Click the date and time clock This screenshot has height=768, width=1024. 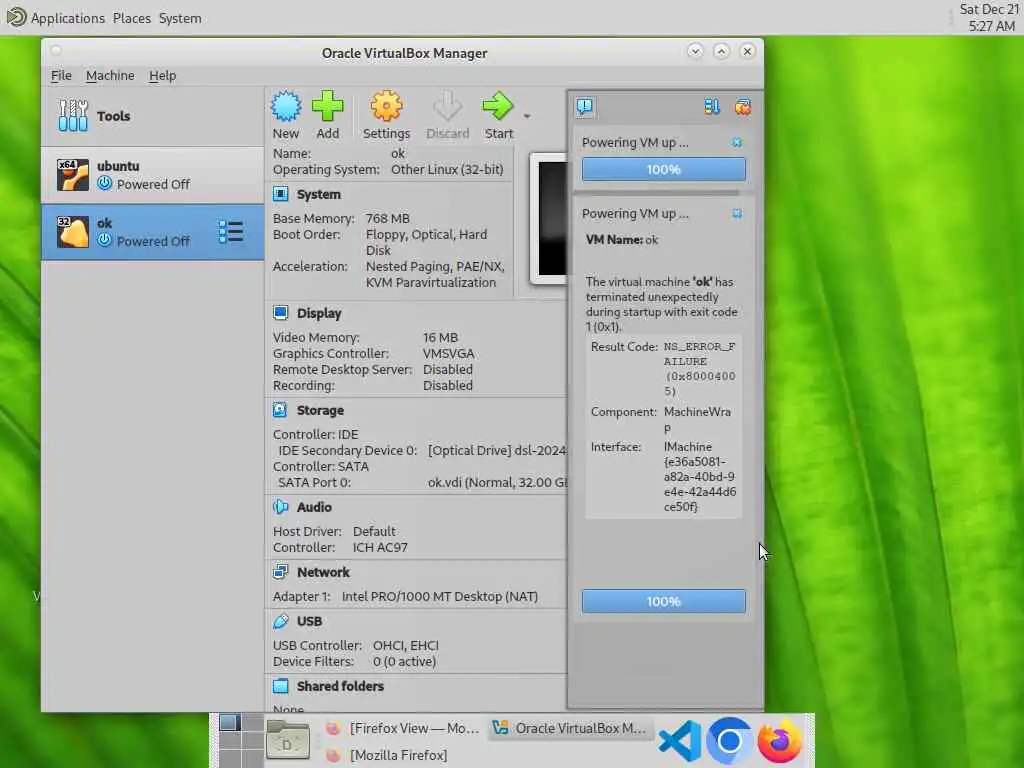click(989, 18)
